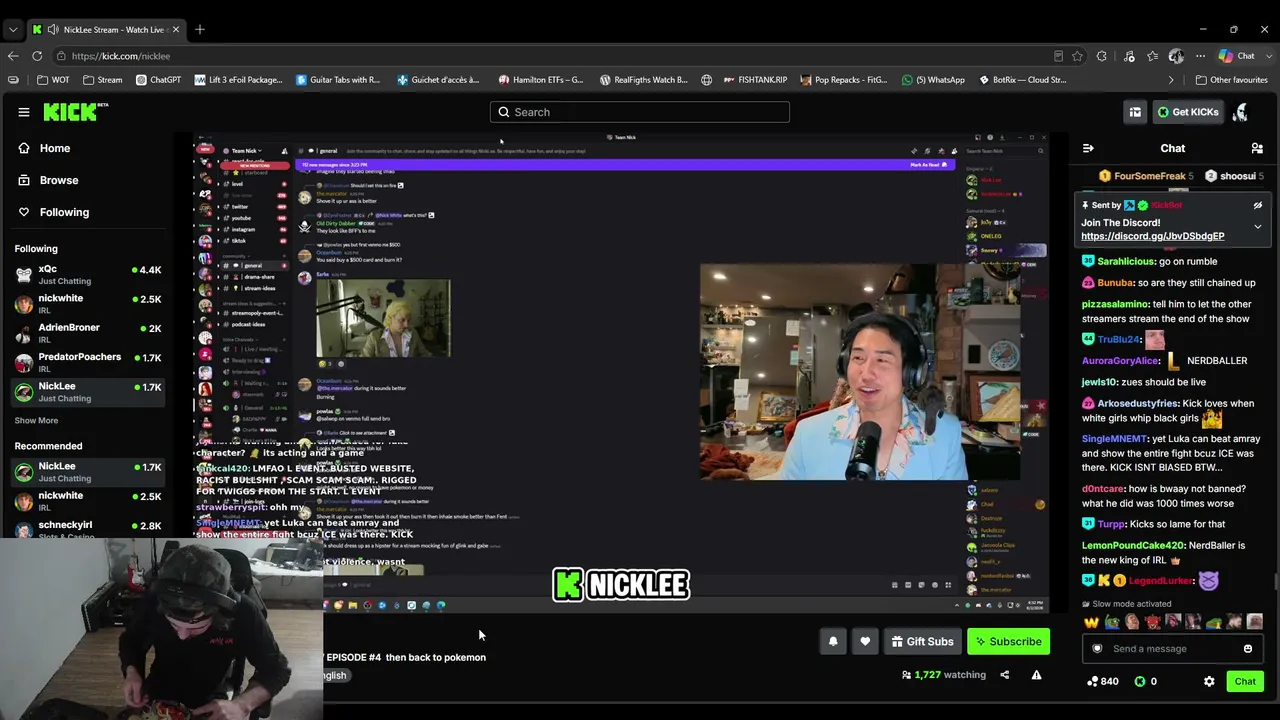Click Mark As Read in the streamed Discord

pos(927,165)
